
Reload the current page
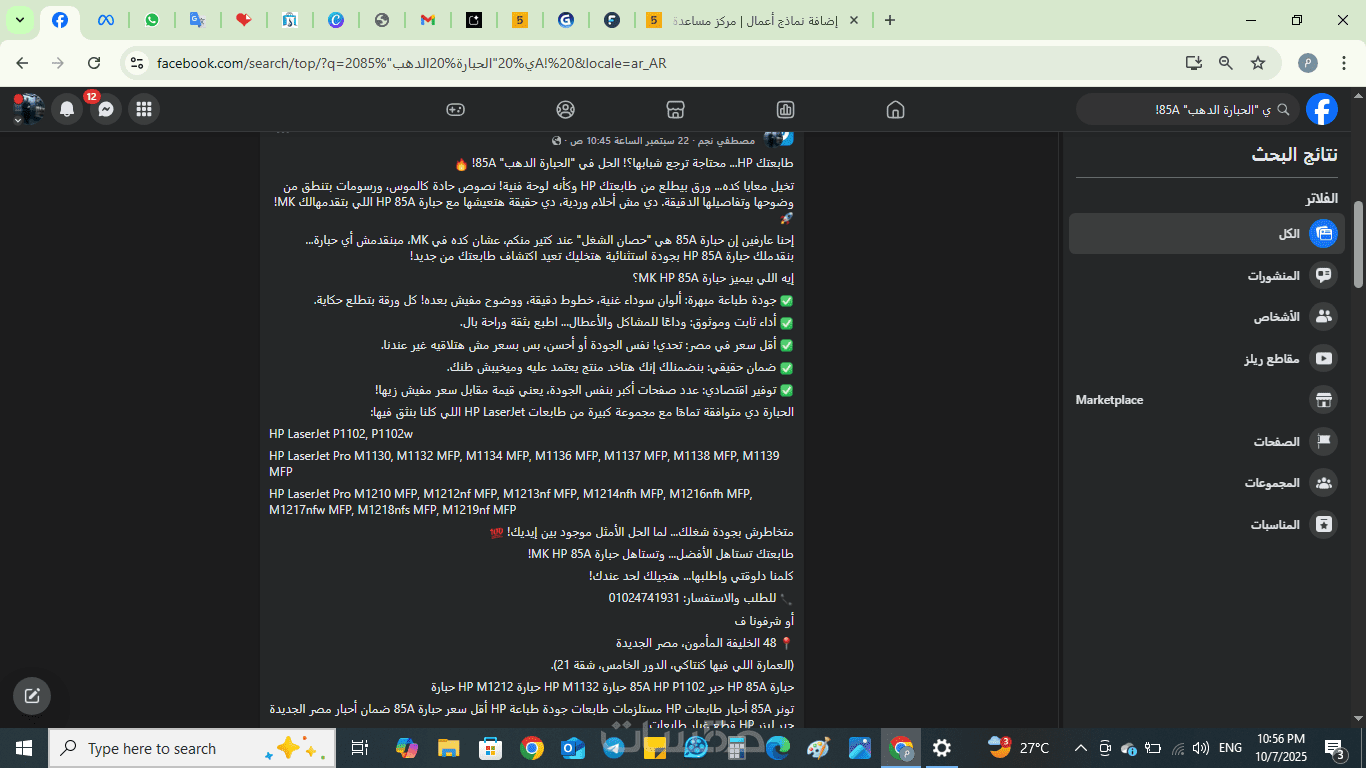coord(94,63)
